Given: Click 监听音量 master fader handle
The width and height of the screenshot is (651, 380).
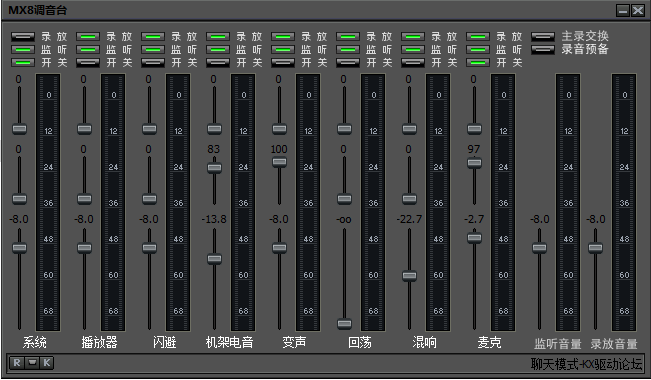Looking at the screenshot, I should 539,248.
